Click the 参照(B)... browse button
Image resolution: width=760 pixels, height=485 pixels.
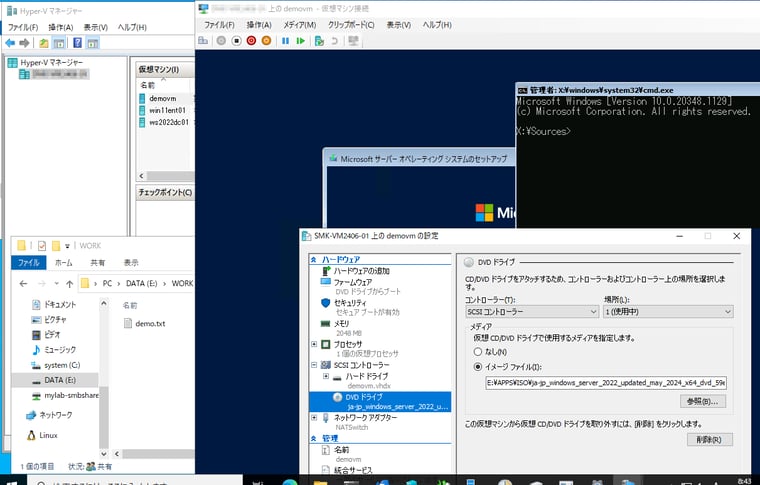click(x=703, y=402)
